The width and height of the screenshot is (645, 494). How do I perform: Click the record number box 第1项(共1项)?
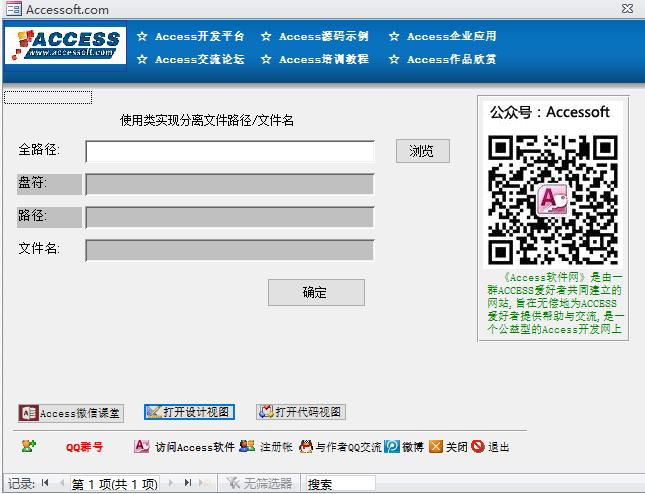115,483
